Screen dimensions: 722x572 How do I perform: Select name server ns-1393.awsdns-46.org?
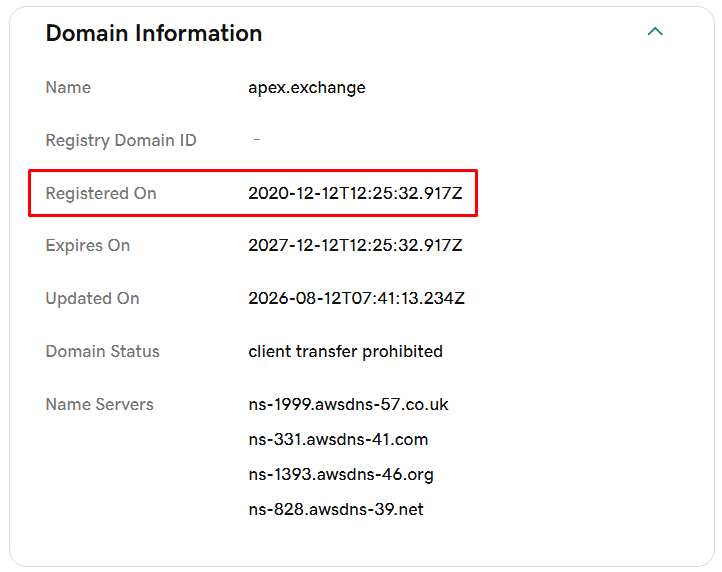[x=341, y=474]
